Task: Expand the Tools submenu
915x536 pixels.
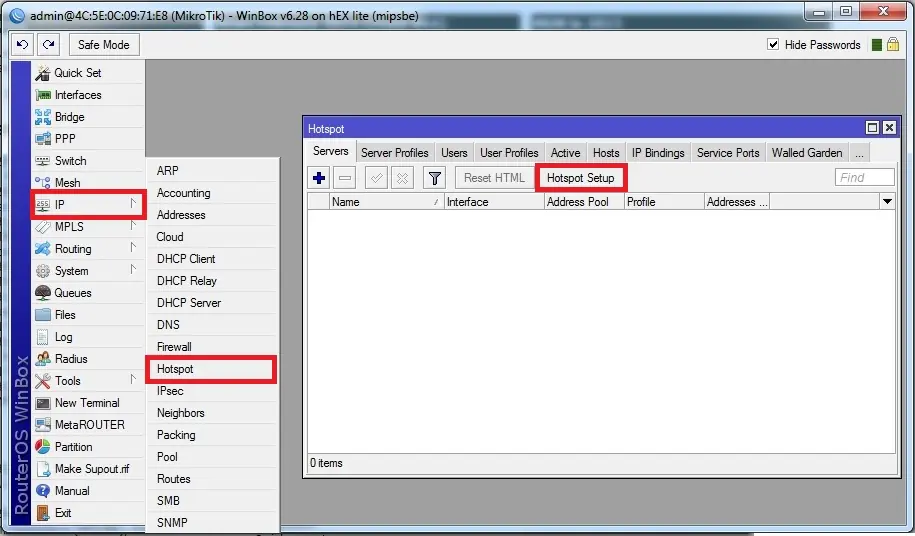Action: [88, 381]
